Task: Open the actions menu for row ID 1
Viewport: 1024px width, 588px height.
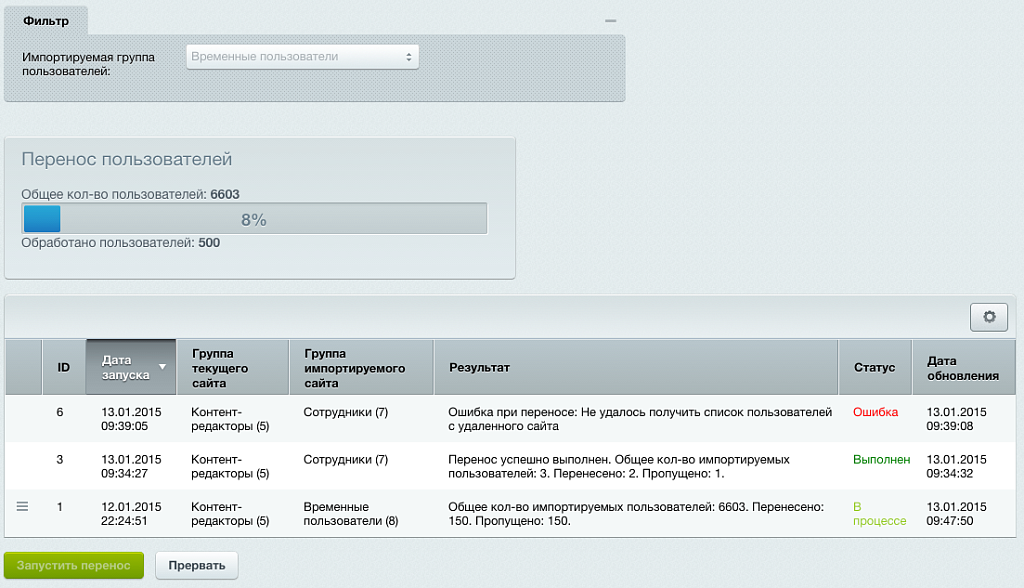Action: click(x=23, y=507)
